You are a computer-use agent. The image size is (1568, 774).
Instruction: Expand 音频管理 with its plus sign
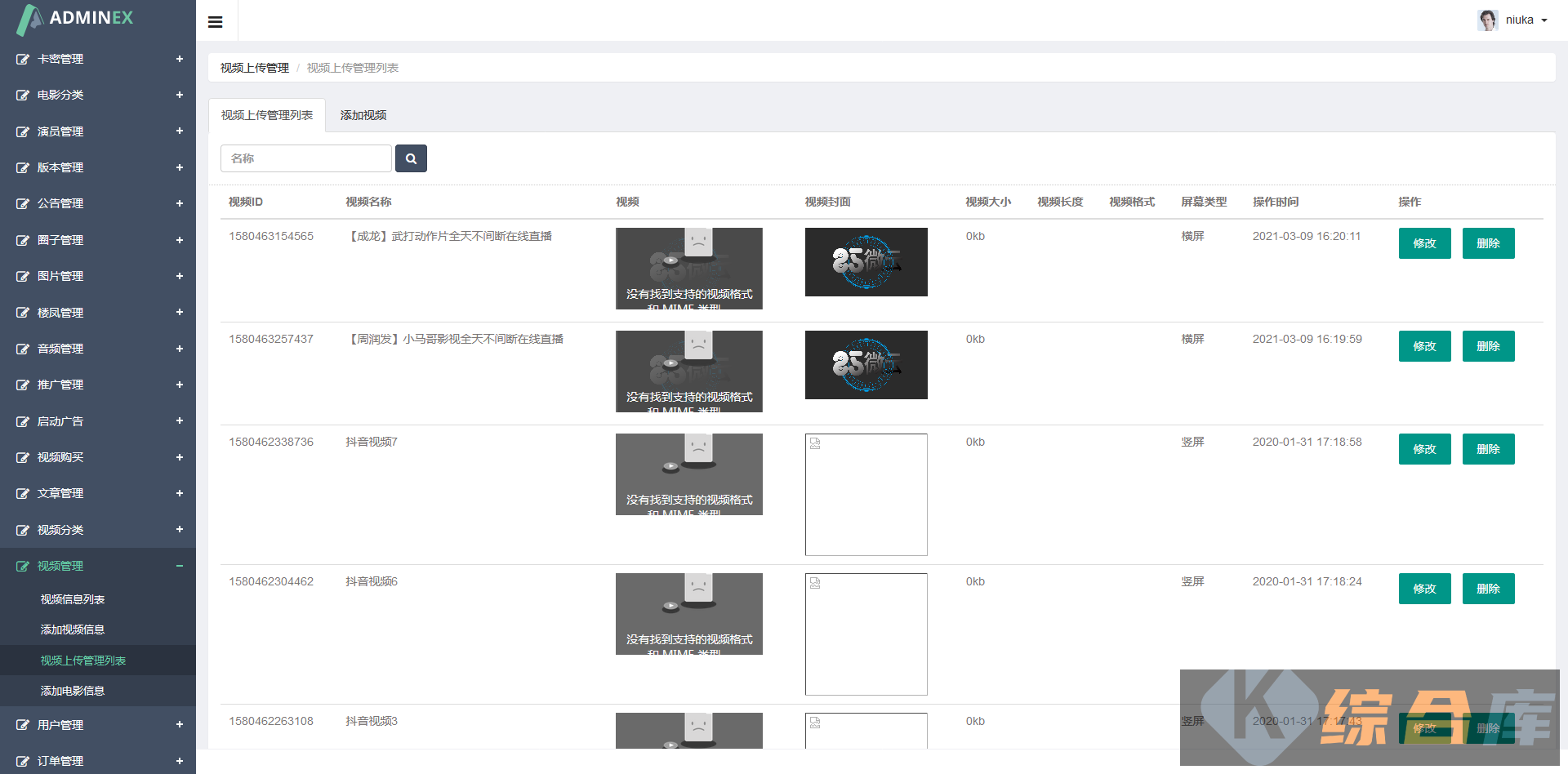[180, 349]
